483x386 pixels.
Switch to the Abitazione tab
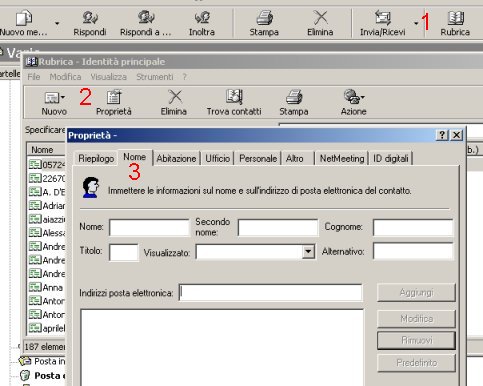(176, 158)
